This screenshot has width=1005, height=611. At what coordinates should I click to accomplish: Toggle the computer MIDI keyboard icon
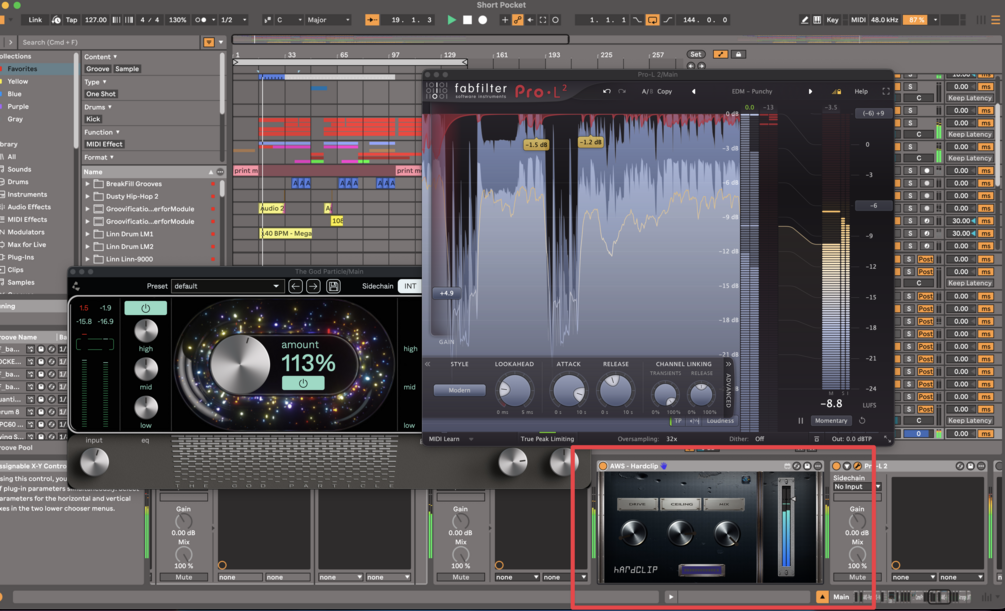click(x=817, y=20)
